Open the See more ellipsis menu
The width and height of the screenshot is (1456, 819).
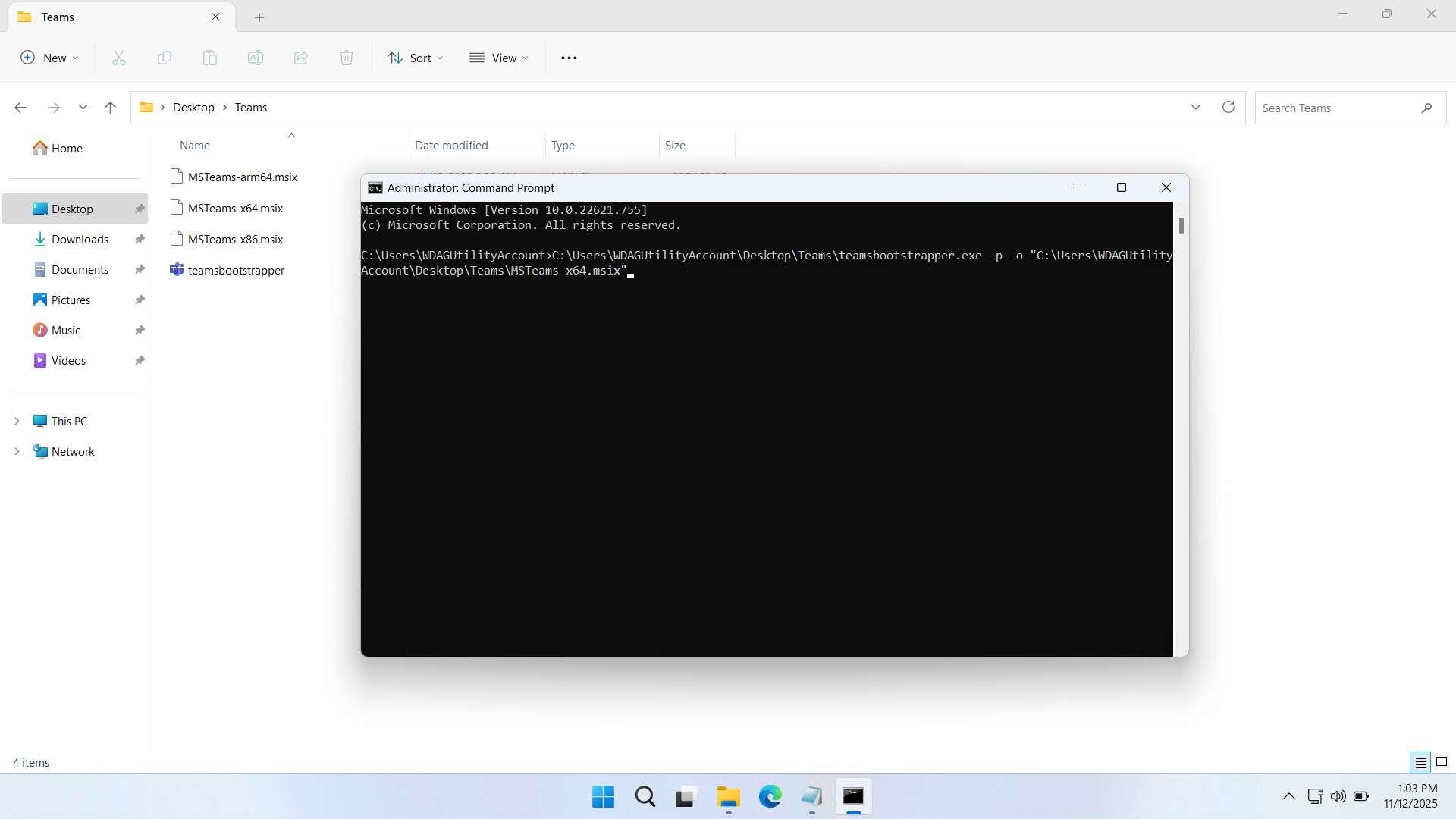569,58
